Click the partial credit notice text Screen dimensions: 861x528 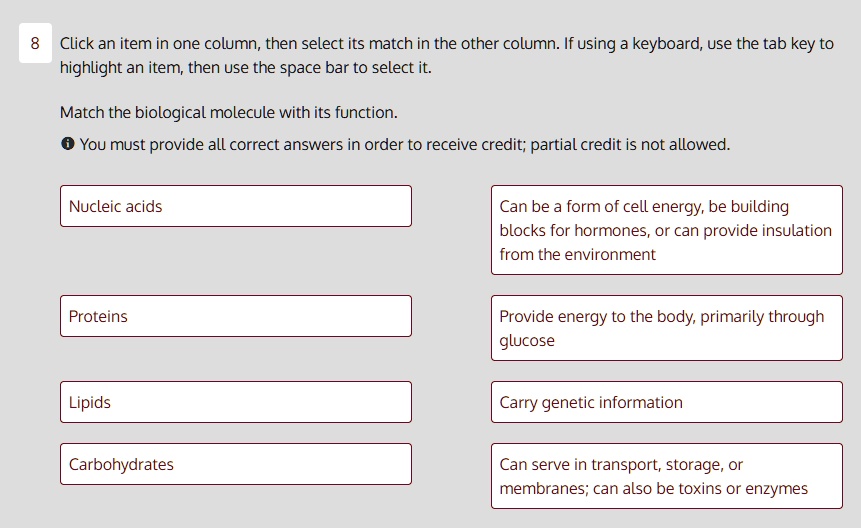(x=405, y=145)
